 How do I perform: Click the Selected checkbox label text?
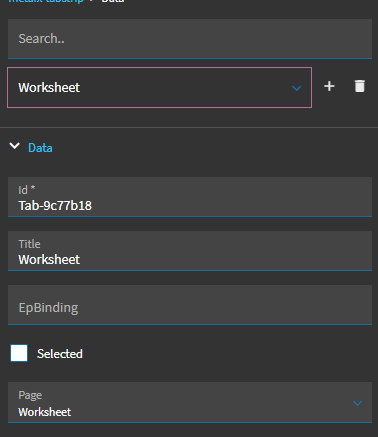[60, 354]
